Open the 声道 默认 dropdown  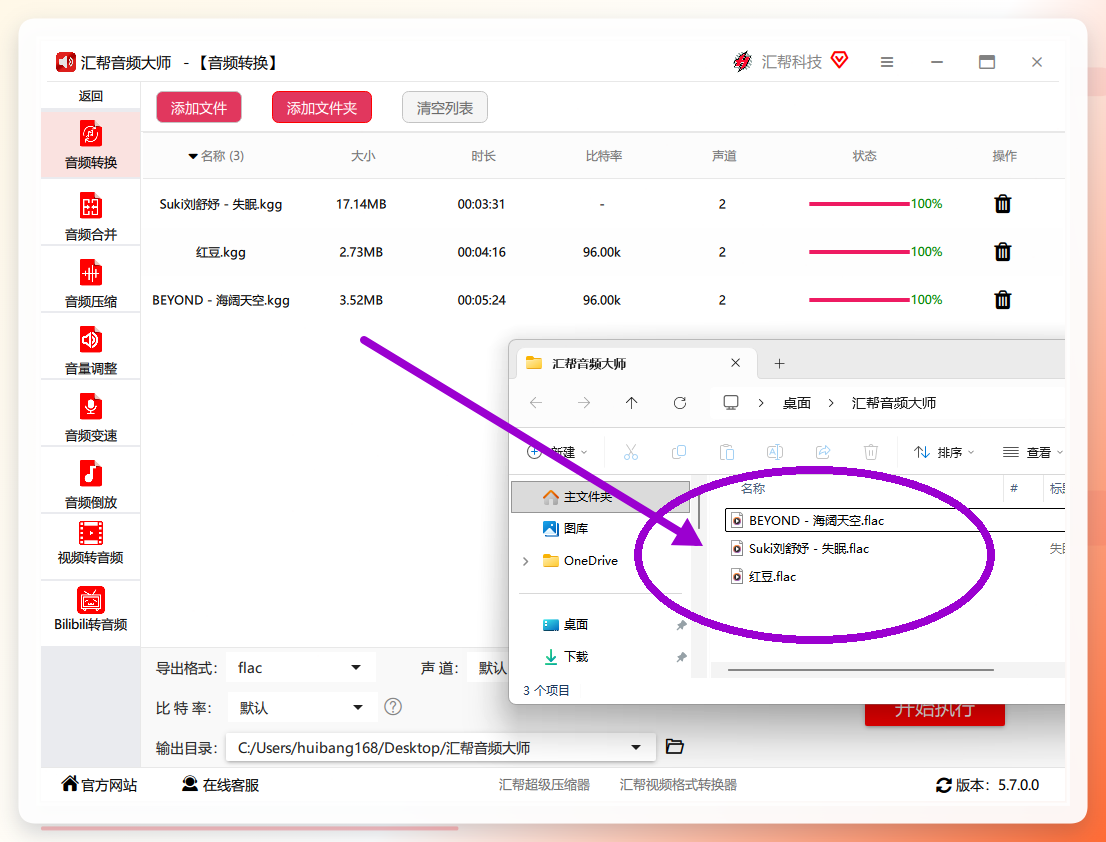point(488,668)
